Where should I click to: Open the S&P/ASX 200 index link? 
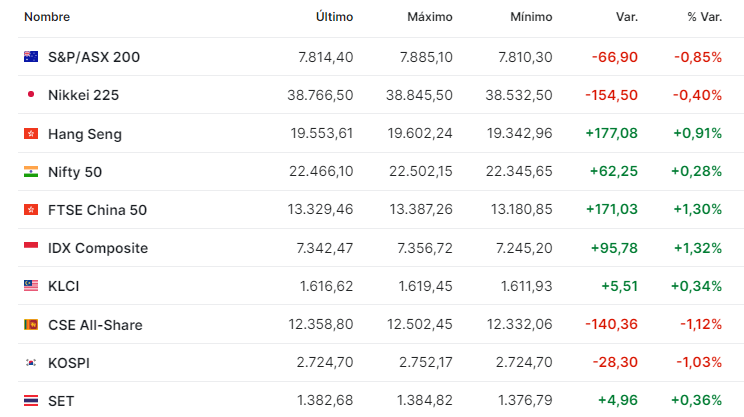tap(94, 57)
